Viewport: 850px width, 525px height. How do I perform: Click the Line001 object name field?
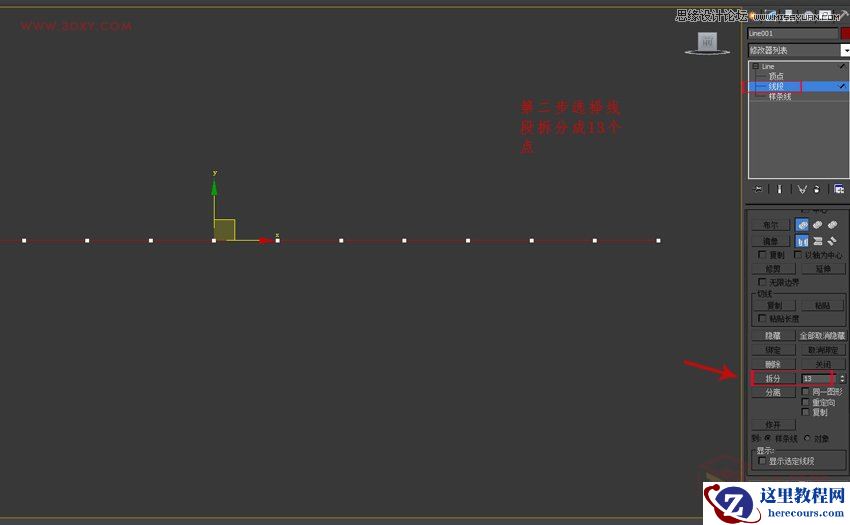[x=793, y=33]
